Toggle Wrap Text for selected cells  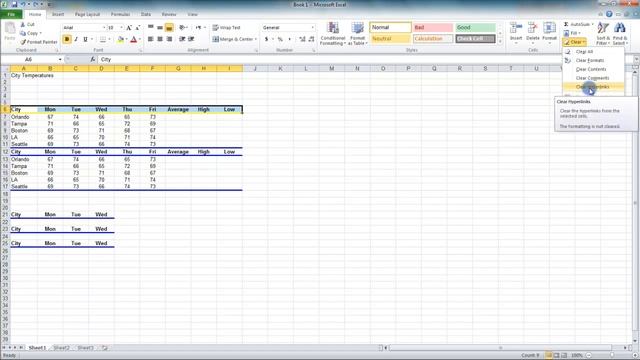point(227,28)
